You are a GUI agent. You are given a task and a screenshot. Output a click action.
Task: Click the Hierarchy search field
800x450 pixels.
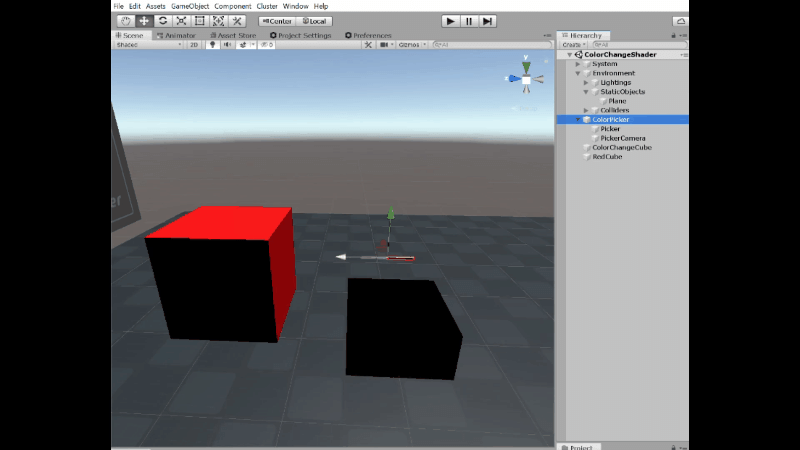(x=639, y=45)
